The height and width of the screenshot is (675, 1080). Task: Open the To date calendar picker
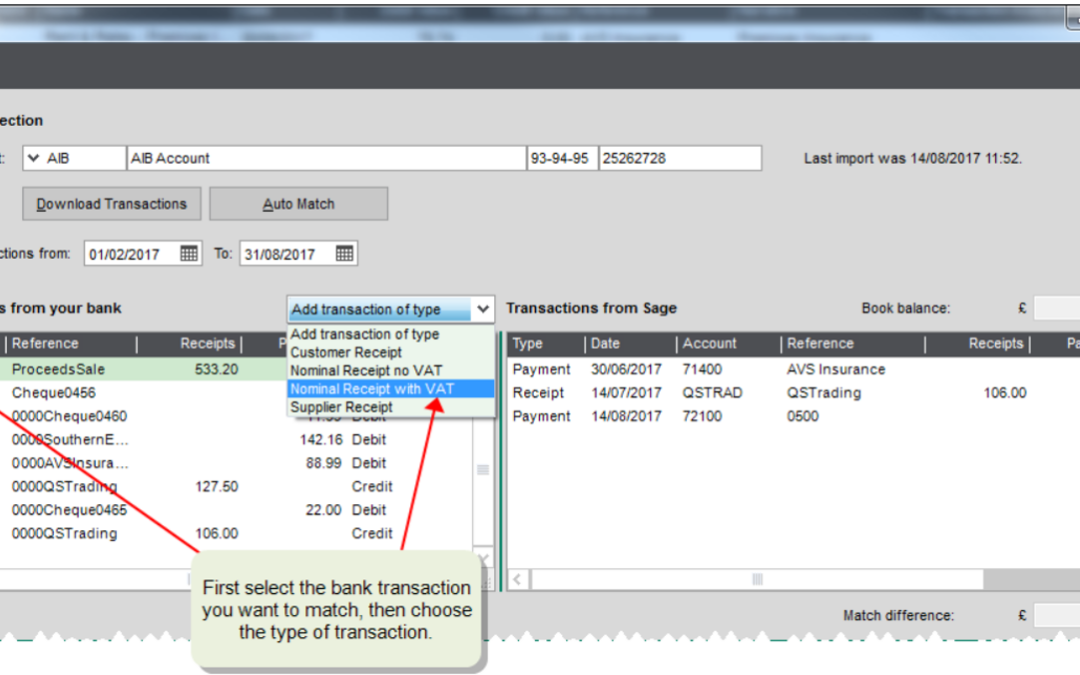pos(344,254)
